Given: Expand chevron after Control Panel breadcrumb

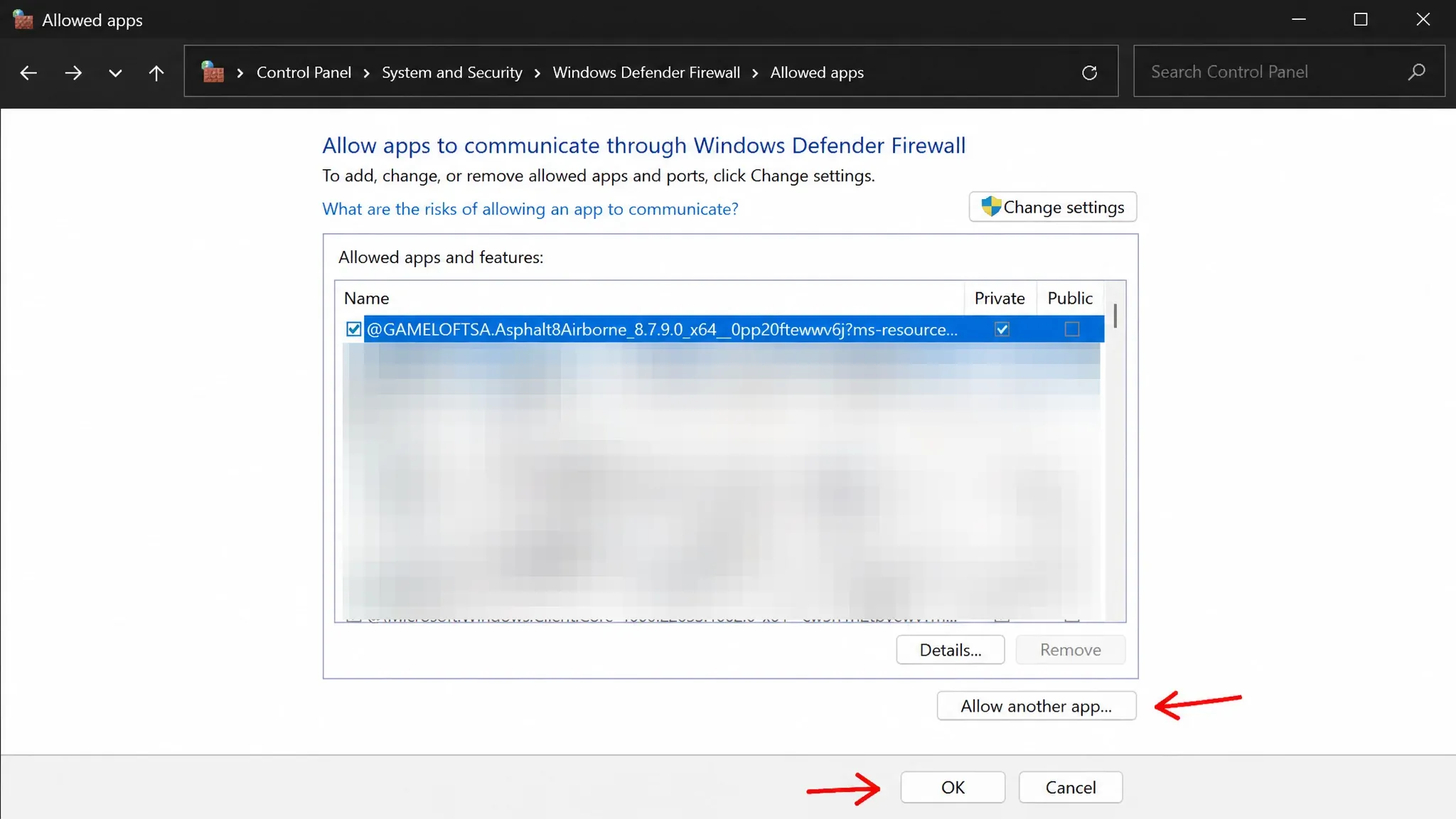Looking at the screenshot, I should click(366, 73).
